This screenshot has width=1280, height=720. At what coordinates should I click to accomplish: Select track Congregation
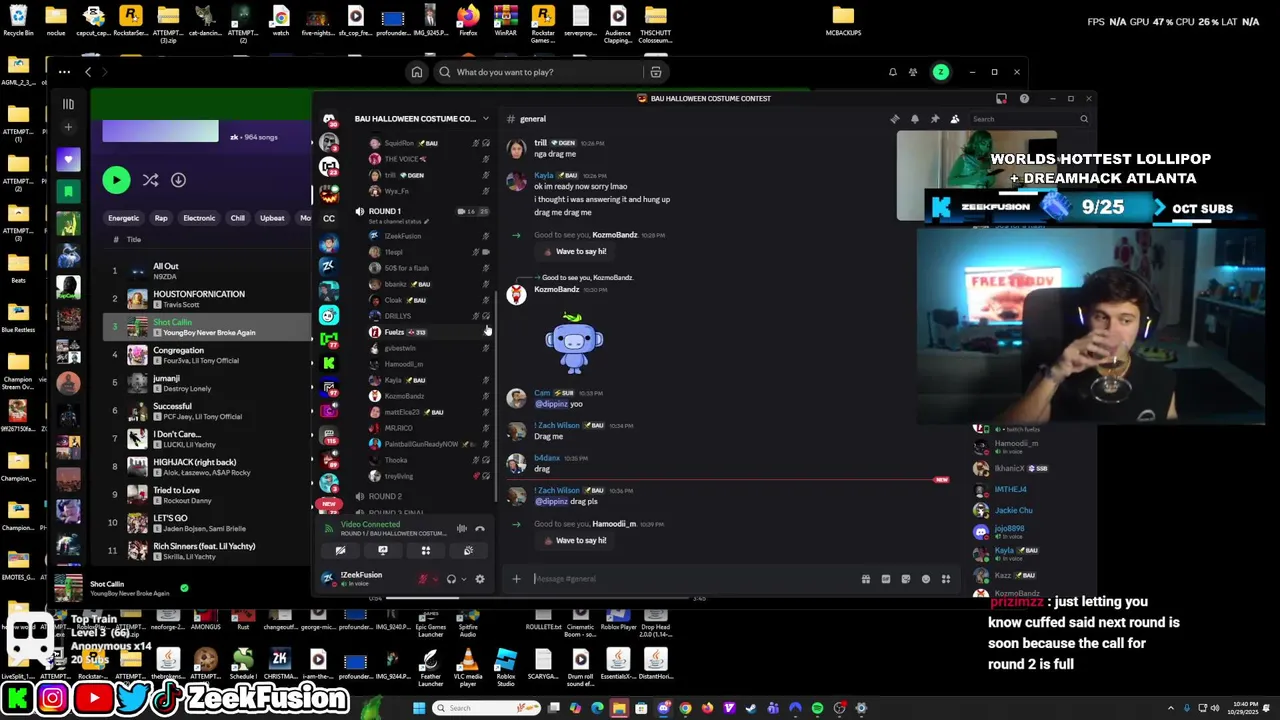point(208,355)
